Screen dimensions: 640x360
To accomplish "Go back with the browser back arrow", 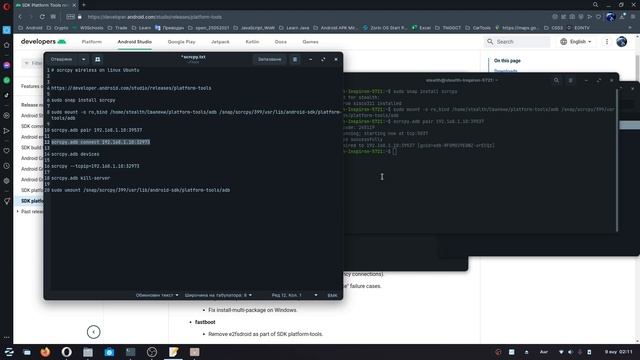I will coord(20,17).
